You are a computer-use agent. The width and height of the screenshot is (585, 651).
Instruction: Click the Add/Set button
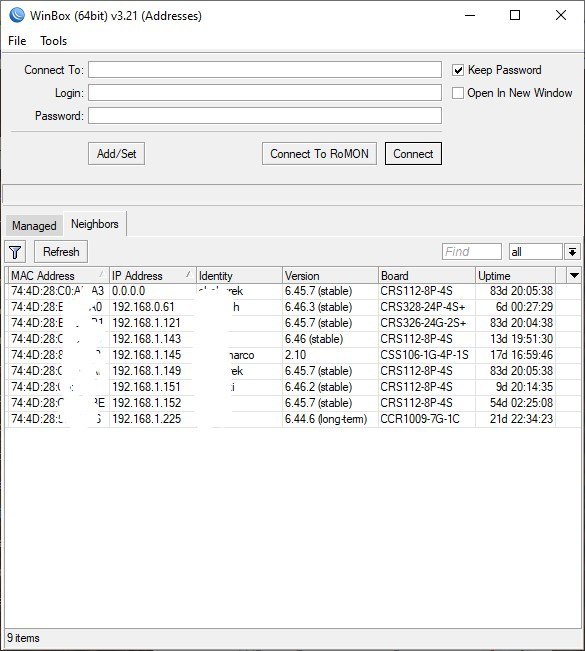coord(116,154)
